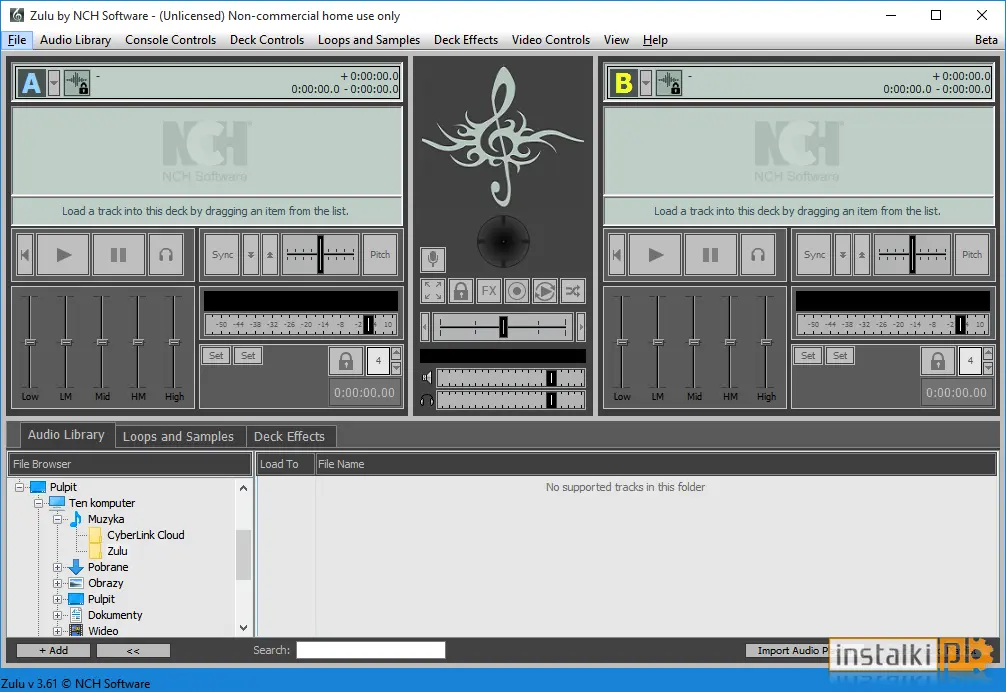Click the headphones volume icon
1006x692 pixels.
pos(427,401)
